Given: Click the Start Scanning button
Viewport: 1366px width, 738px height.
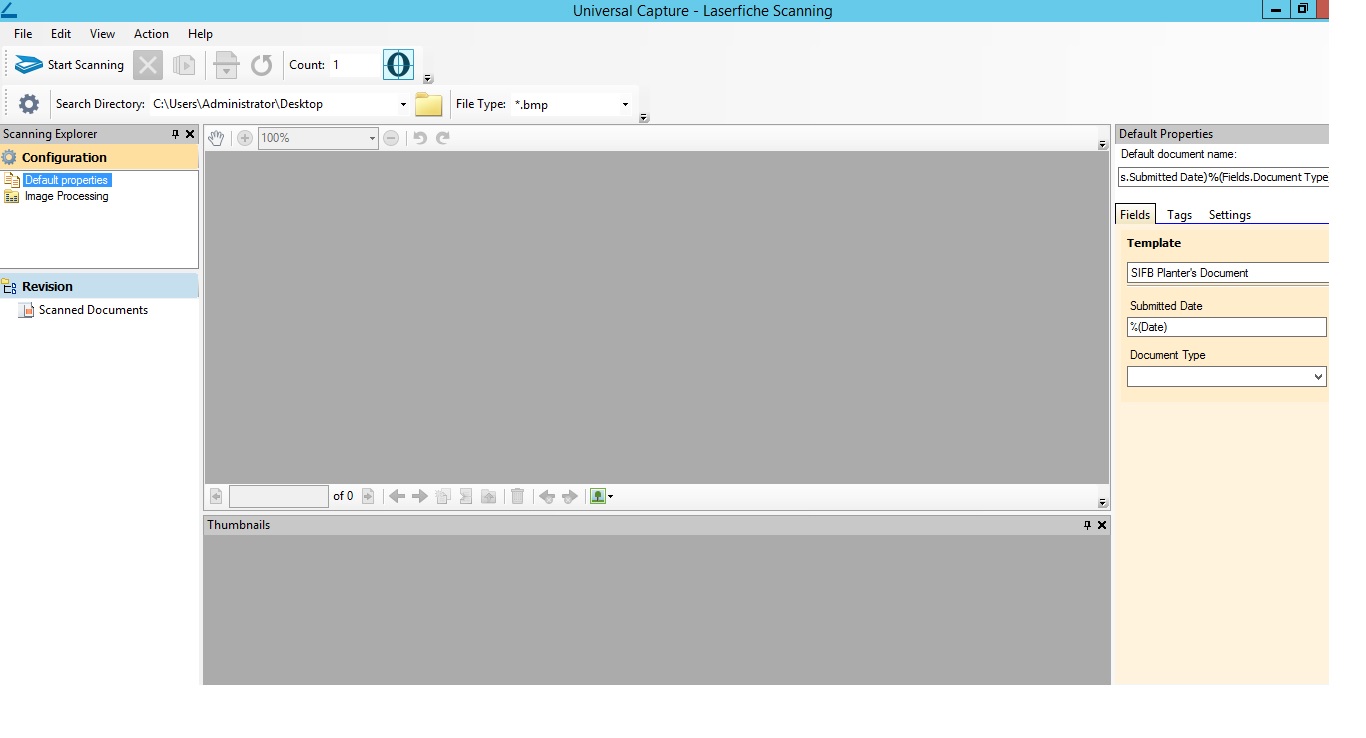Looking at the screenshot, I should point(70,65).
